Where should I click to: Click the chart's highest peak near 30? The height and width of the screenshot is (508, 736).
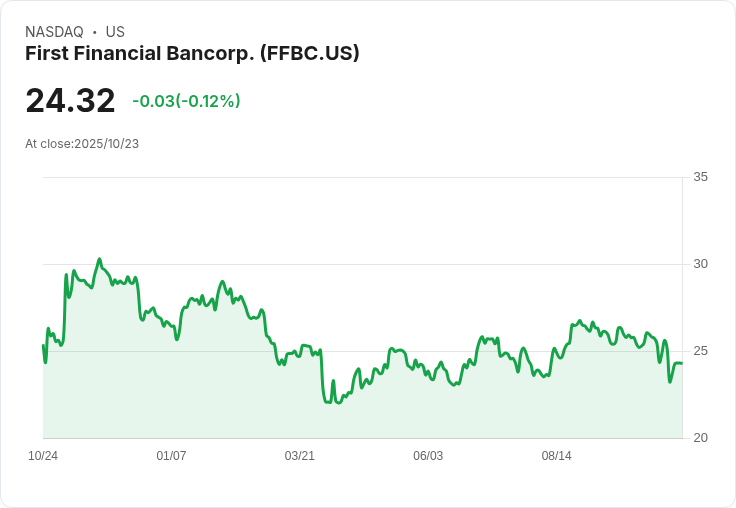coord(99,259)
